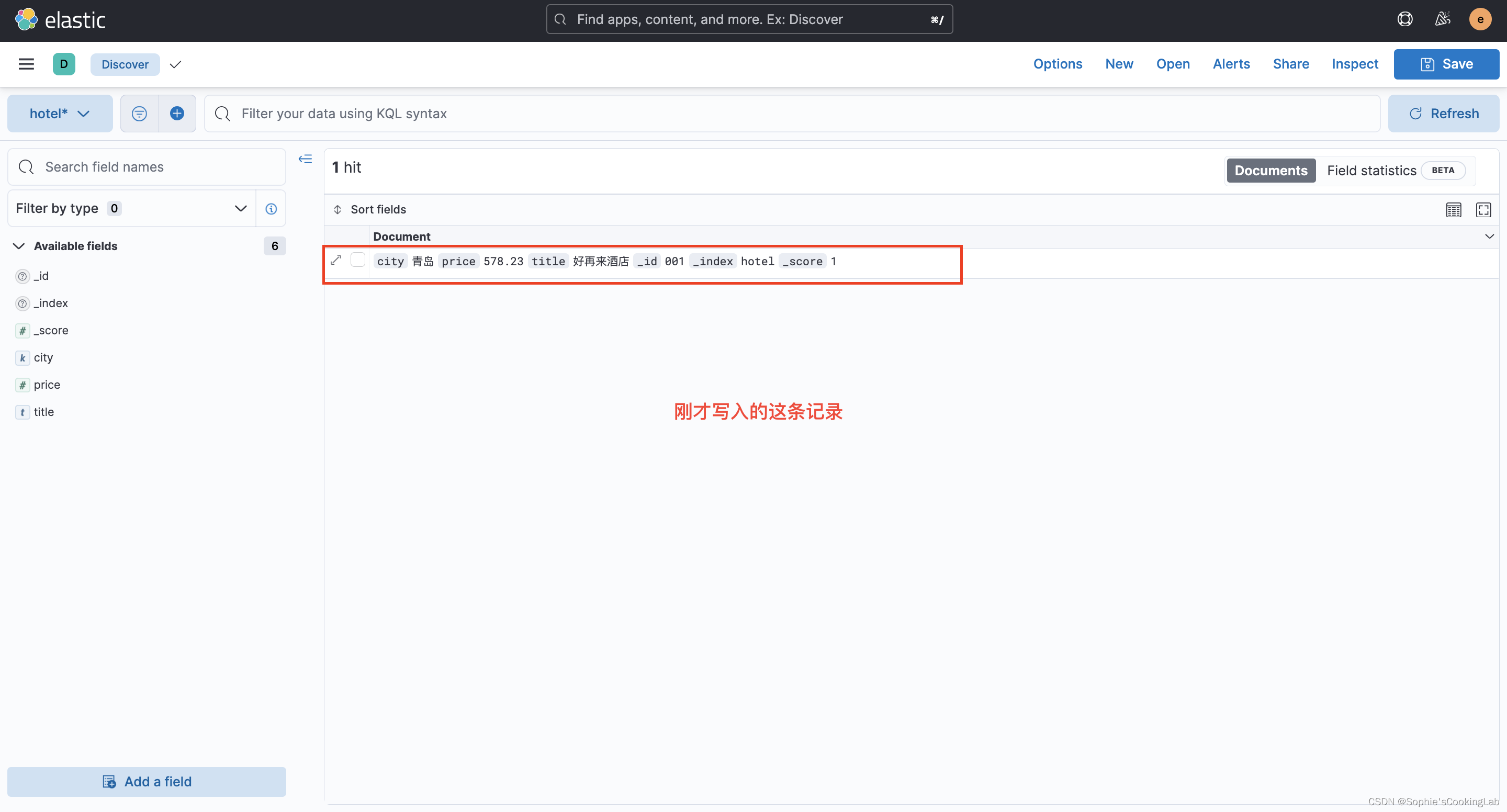The image size is (1507, 812).
Task: Open the saved filter menu icon
Action: coord(139,114)
